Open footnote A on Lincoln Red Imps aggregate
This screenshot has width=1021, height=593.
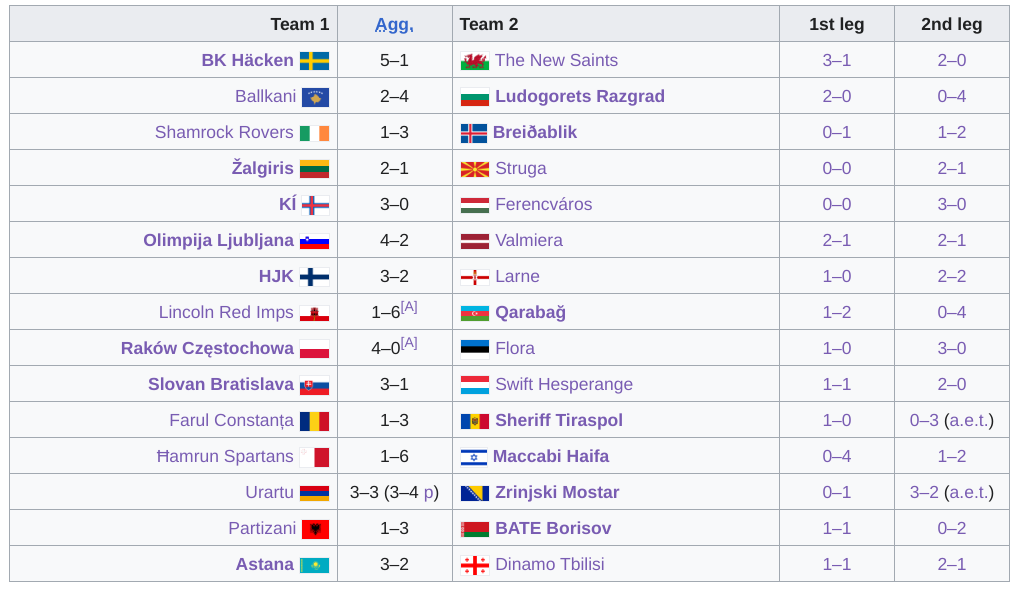[409, 307]
